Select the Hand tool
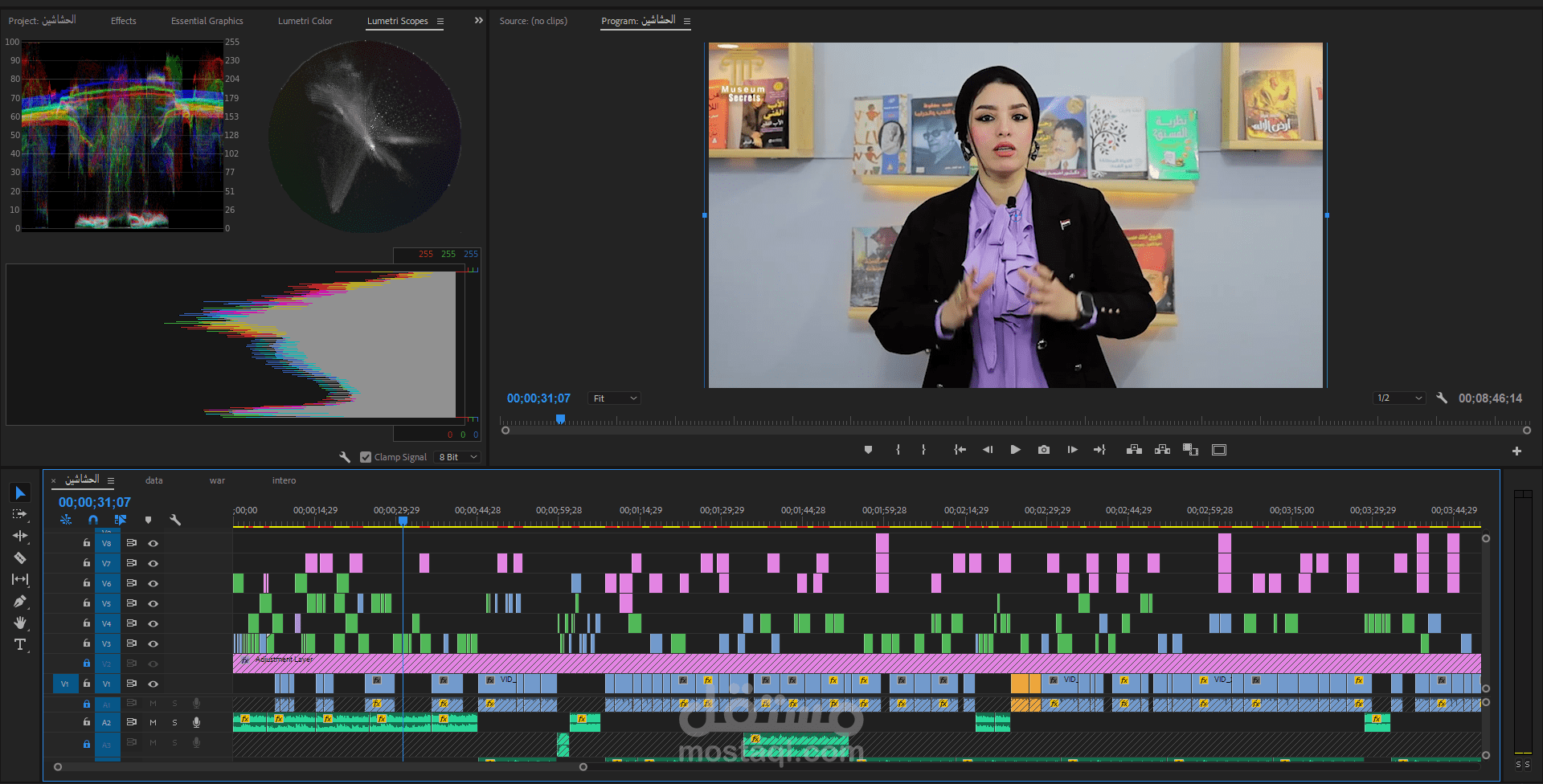This screenshot has height=784, width=1543. pyautogui.click(x=20, y=623)
